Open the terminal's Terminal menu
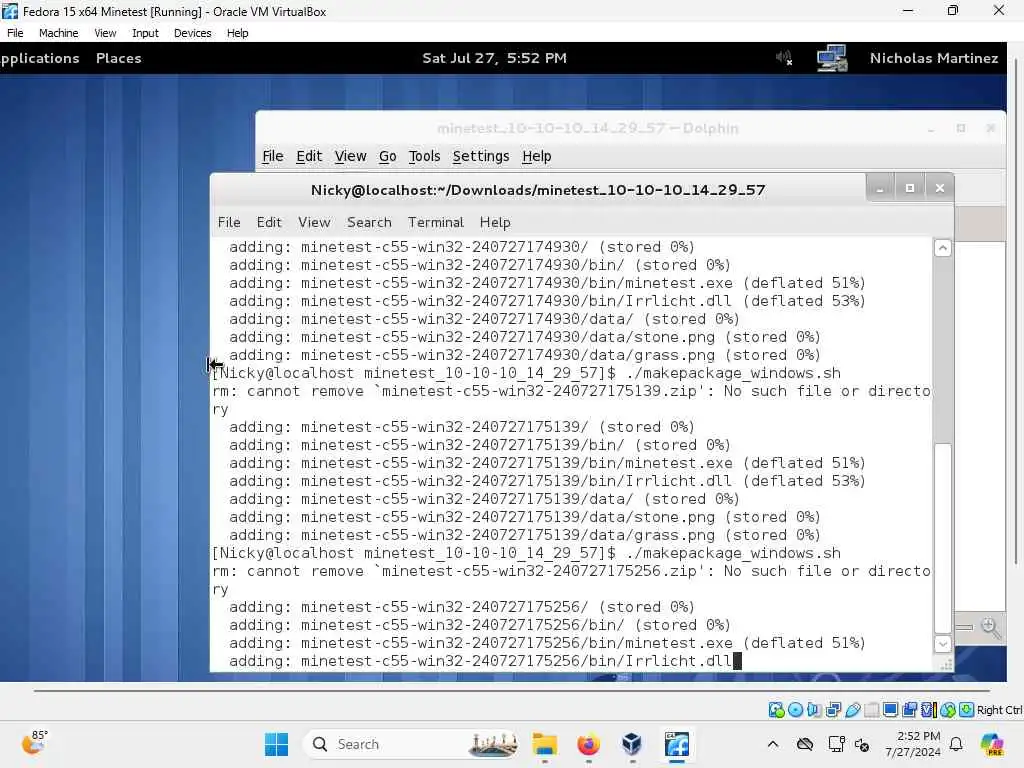Viewport: 1024px width, 768px height. point(436,222)
